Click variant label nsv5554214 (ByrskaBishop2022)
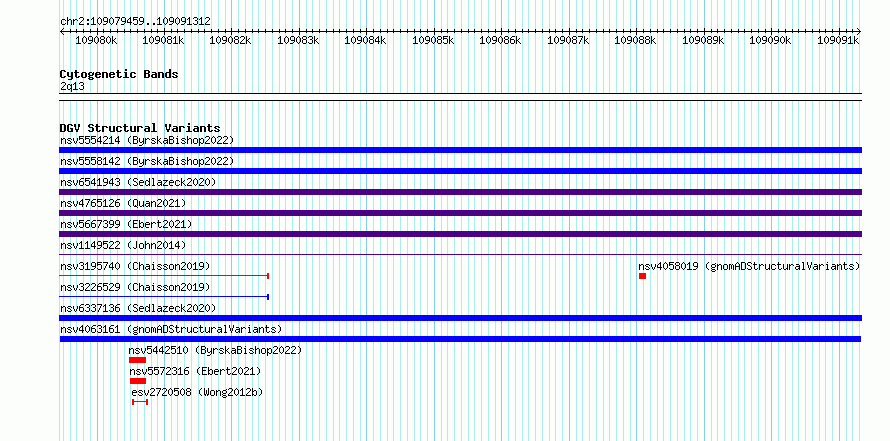 tap(147, 140)
